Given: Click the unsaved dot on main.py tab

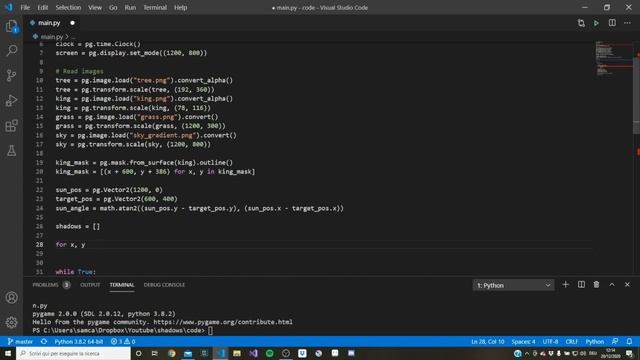Looking at the screenshot, I should click(x=72, y=23).
